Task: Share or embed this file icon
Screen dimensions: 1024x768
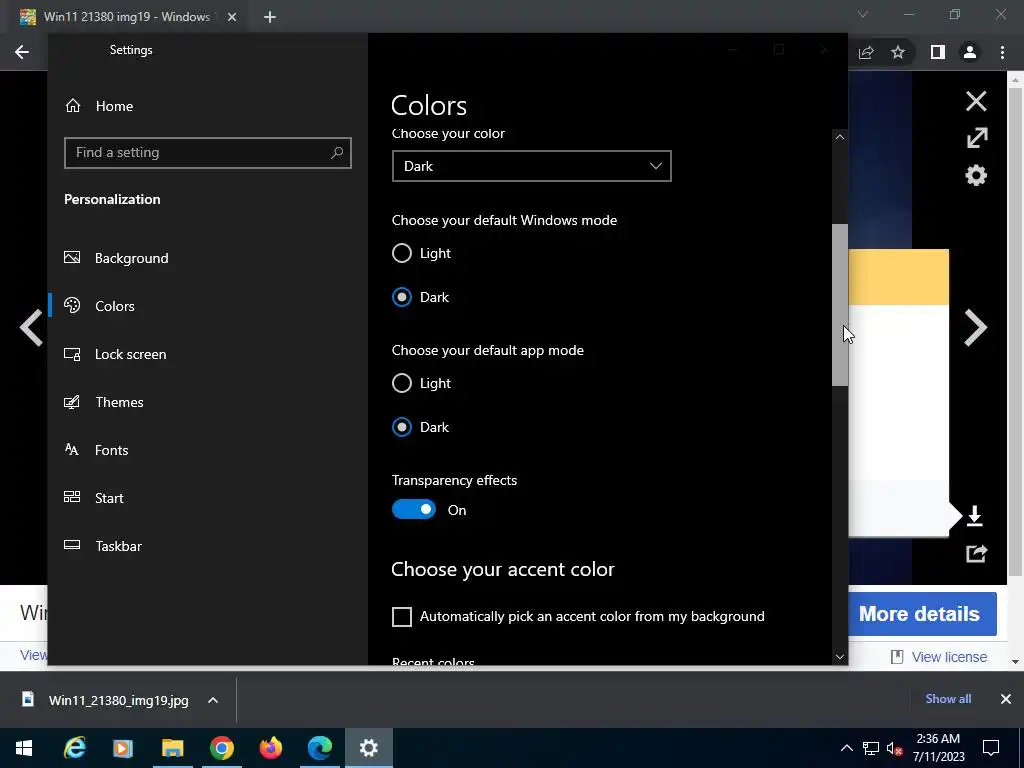Action: [x=976, y=554]
